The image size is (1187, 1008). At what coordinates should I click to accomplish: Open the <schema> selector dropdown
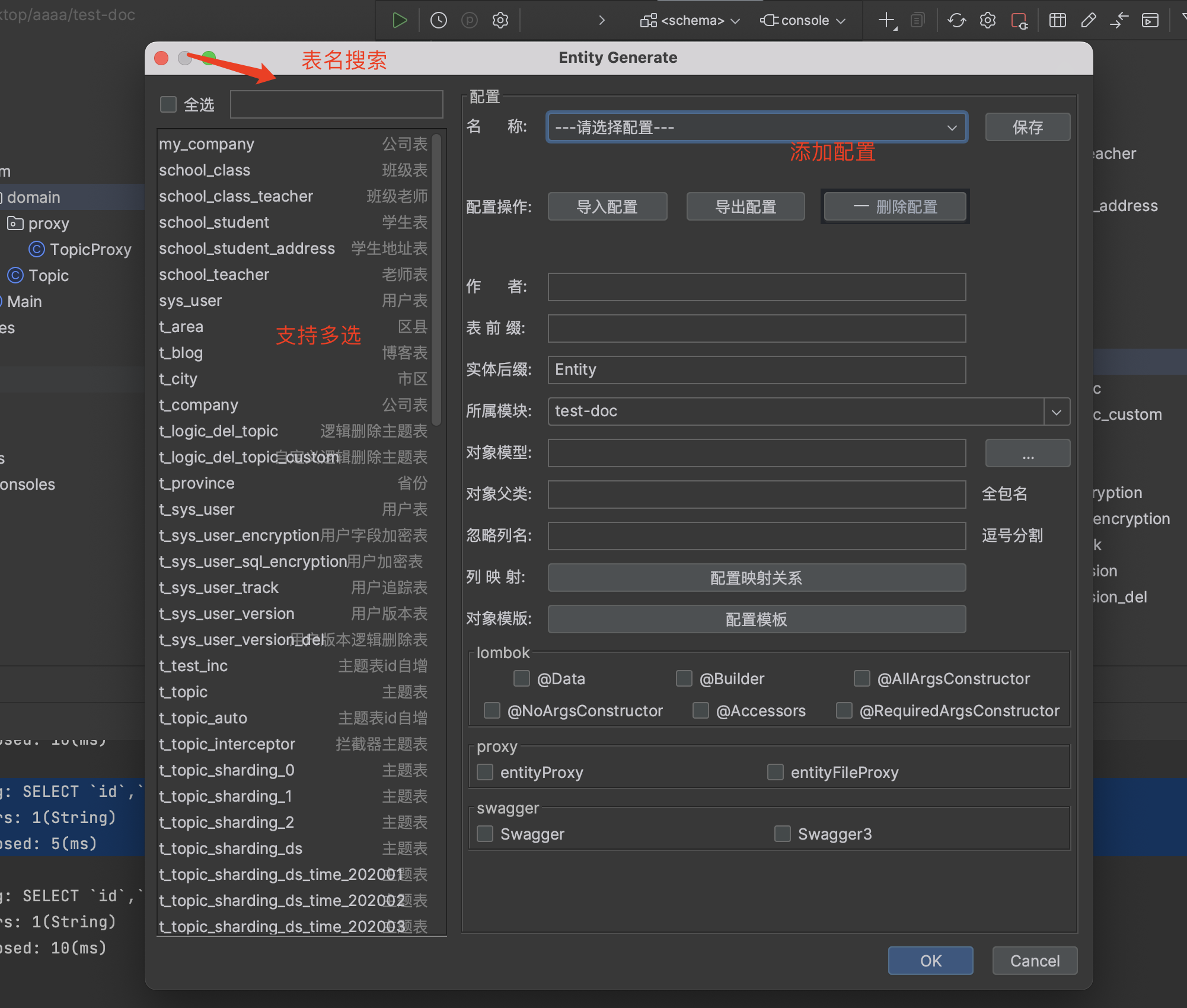point(690,21)
